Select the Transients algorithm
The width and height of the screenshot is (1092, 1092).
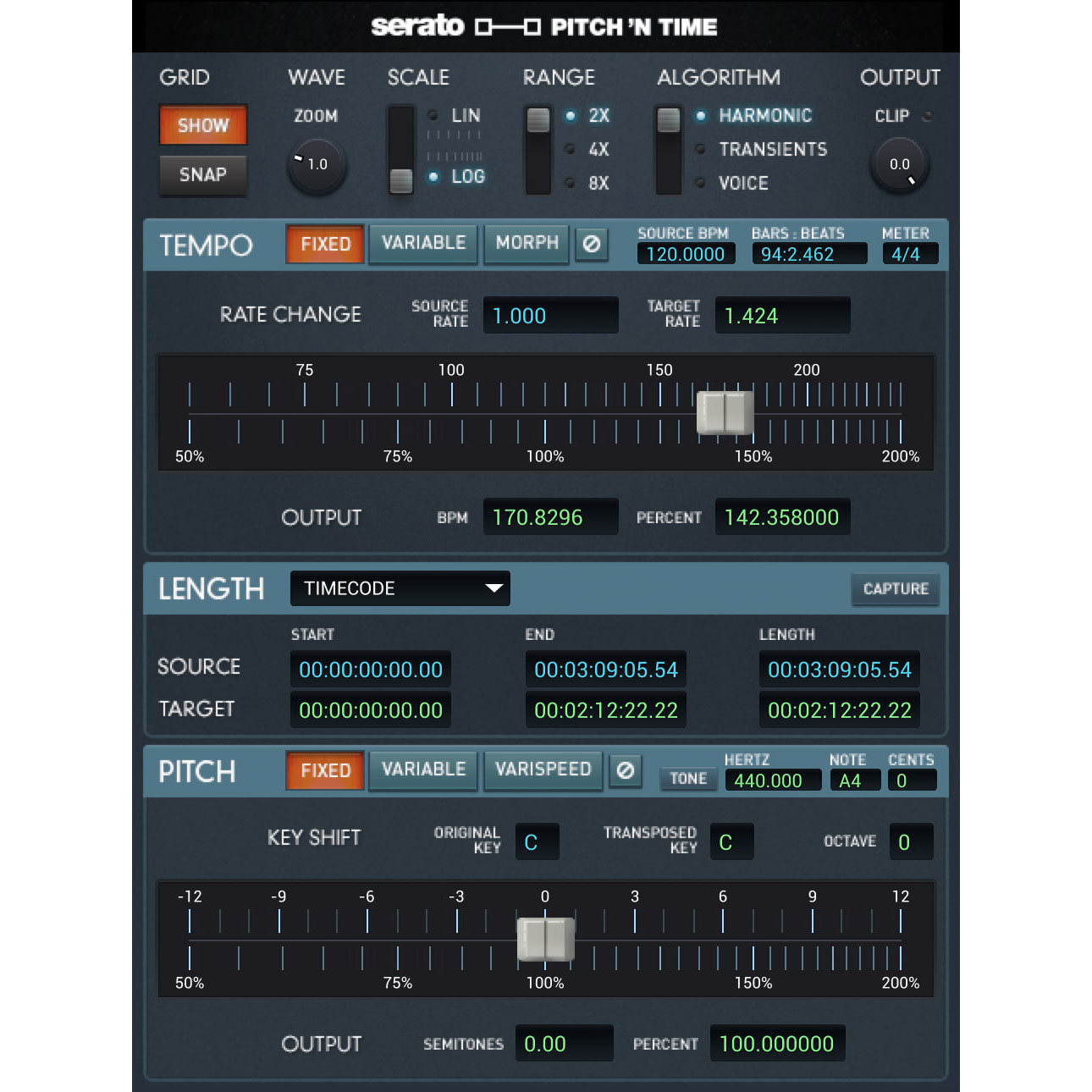point(772,149)
